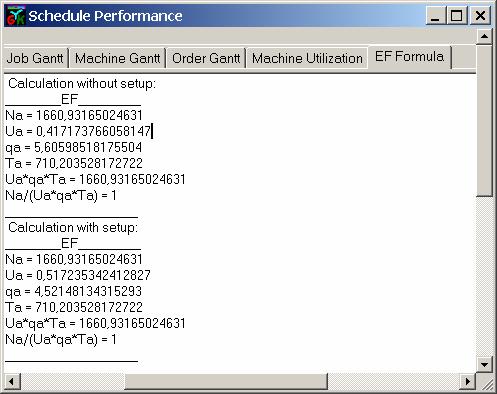Switch to the Machine Gantt tab
Viewport: 497px width, 394px height.
pos(118,58)
